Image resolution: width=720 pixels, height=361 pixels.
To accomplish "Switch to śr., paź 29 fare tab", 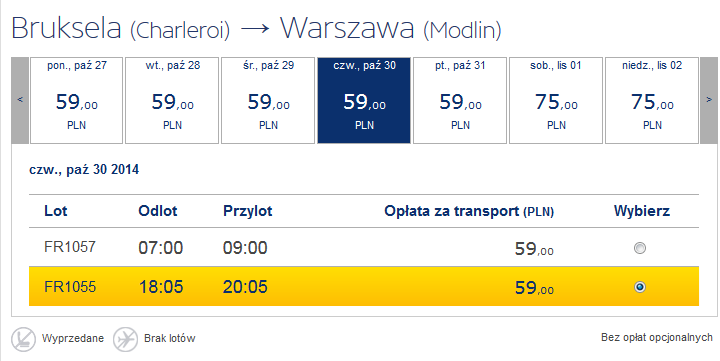I will click(x=268, y=100).
